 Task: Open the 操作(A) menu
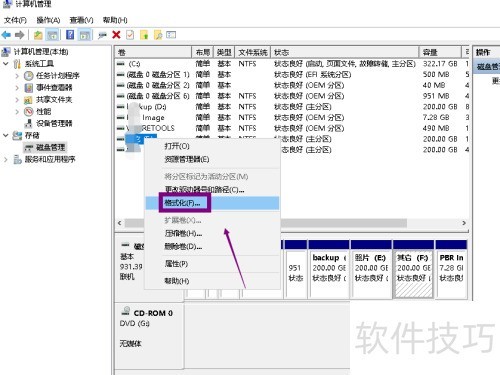48,20
